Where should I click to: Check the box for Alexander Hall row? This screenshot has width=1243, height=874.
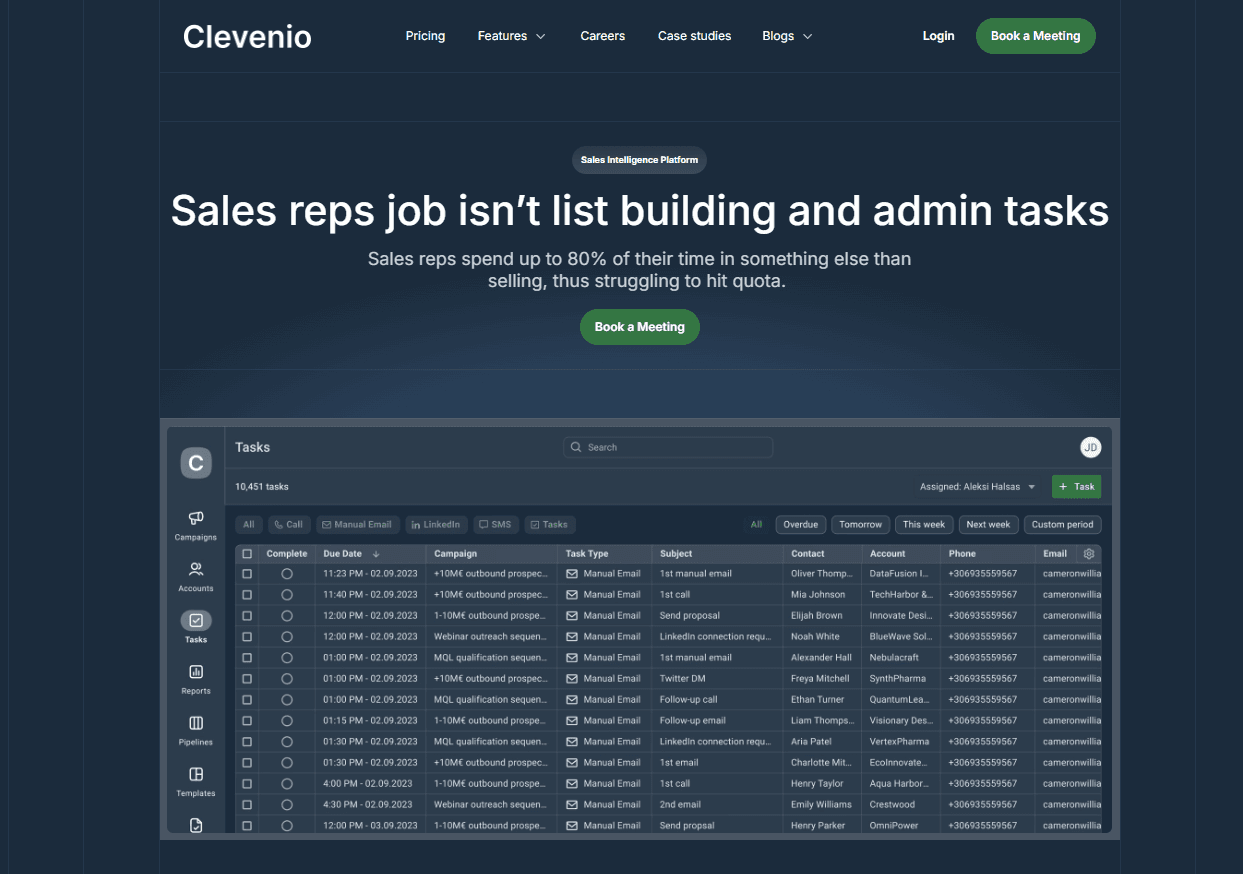(x=247, y=658)
